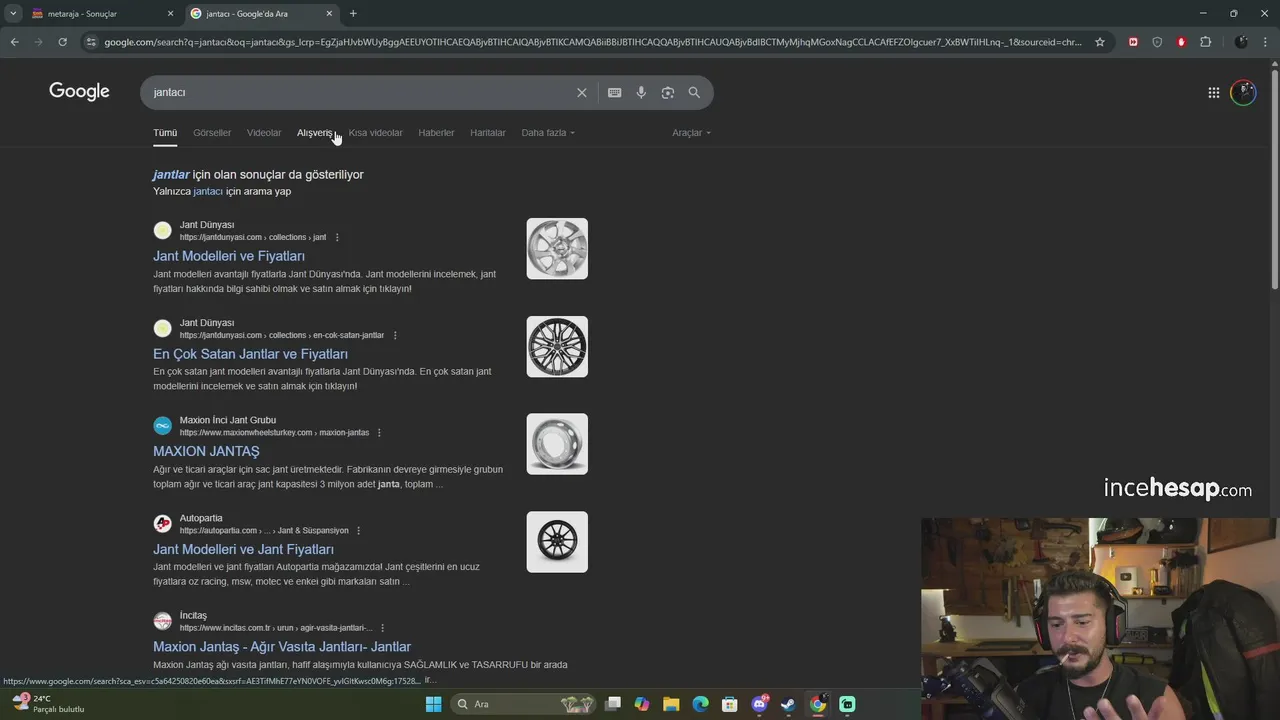1280x720 pixels.
Task: Open the on-screen keyboard icon in search bar
Action: tap(615, 92)
